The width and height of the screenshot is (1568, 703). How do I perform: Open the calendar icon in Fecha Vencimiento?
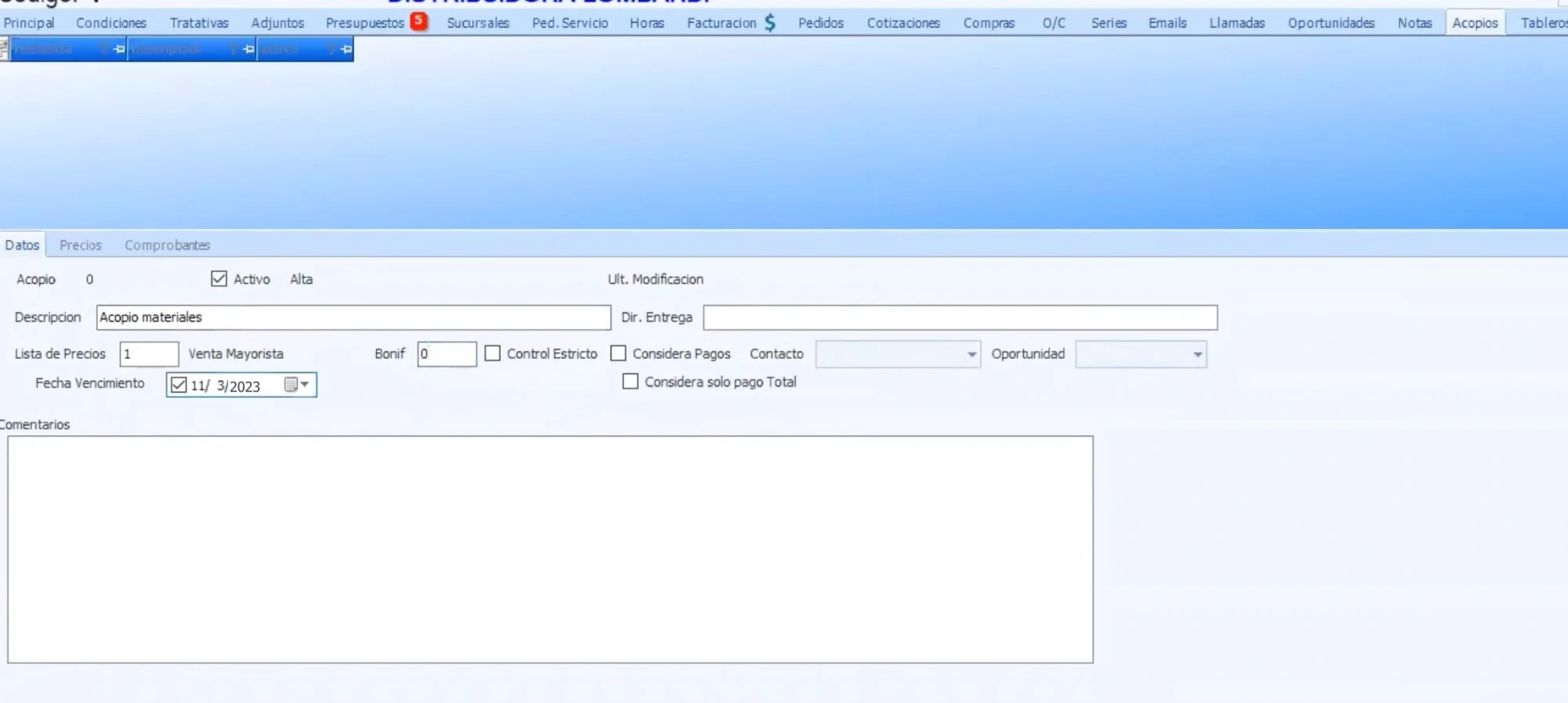tap(291, 385)
